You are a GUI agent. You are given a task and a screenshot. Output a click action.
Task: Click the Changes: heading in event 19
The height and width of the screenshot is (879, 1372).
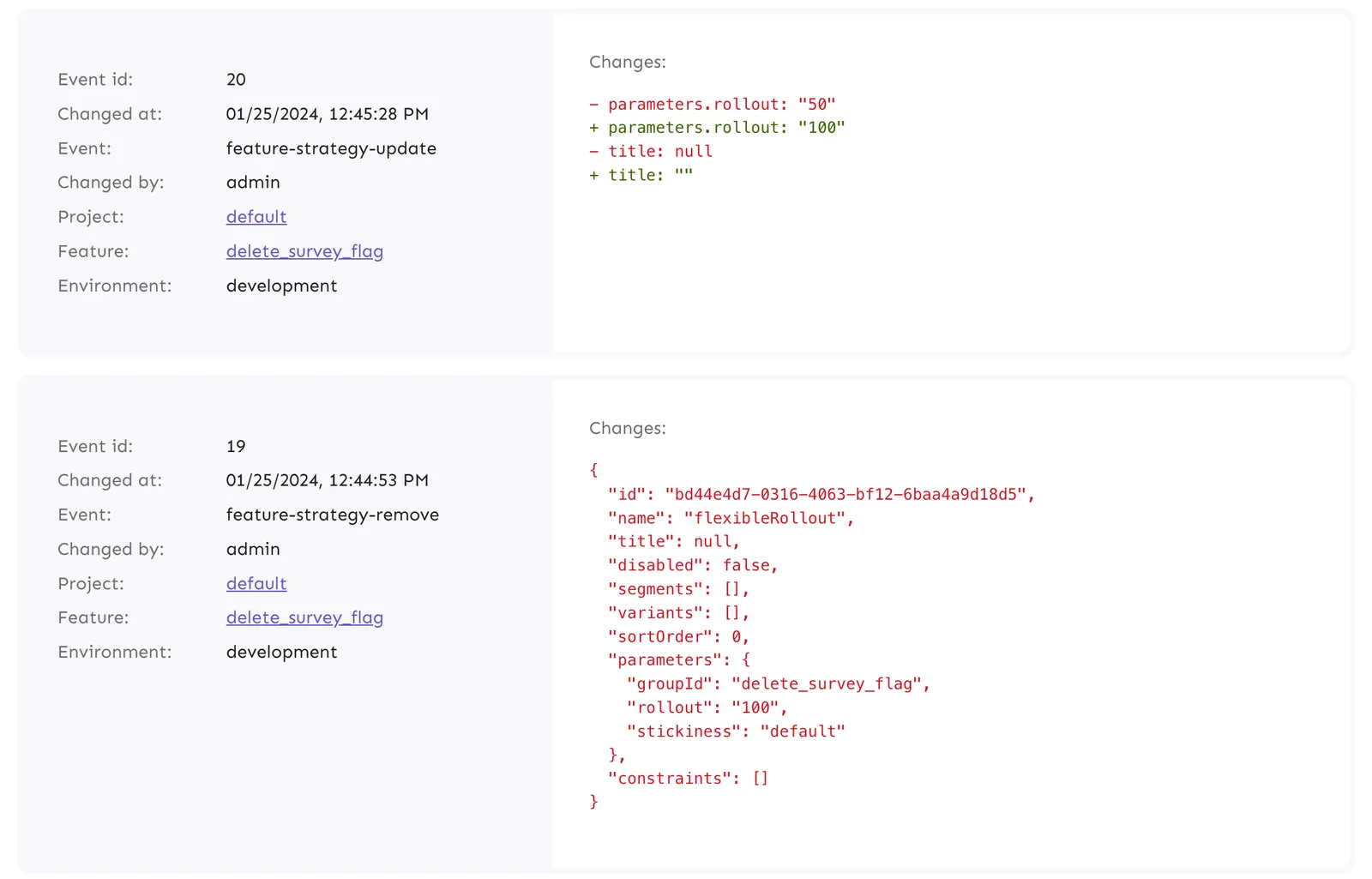coord(627,428)
